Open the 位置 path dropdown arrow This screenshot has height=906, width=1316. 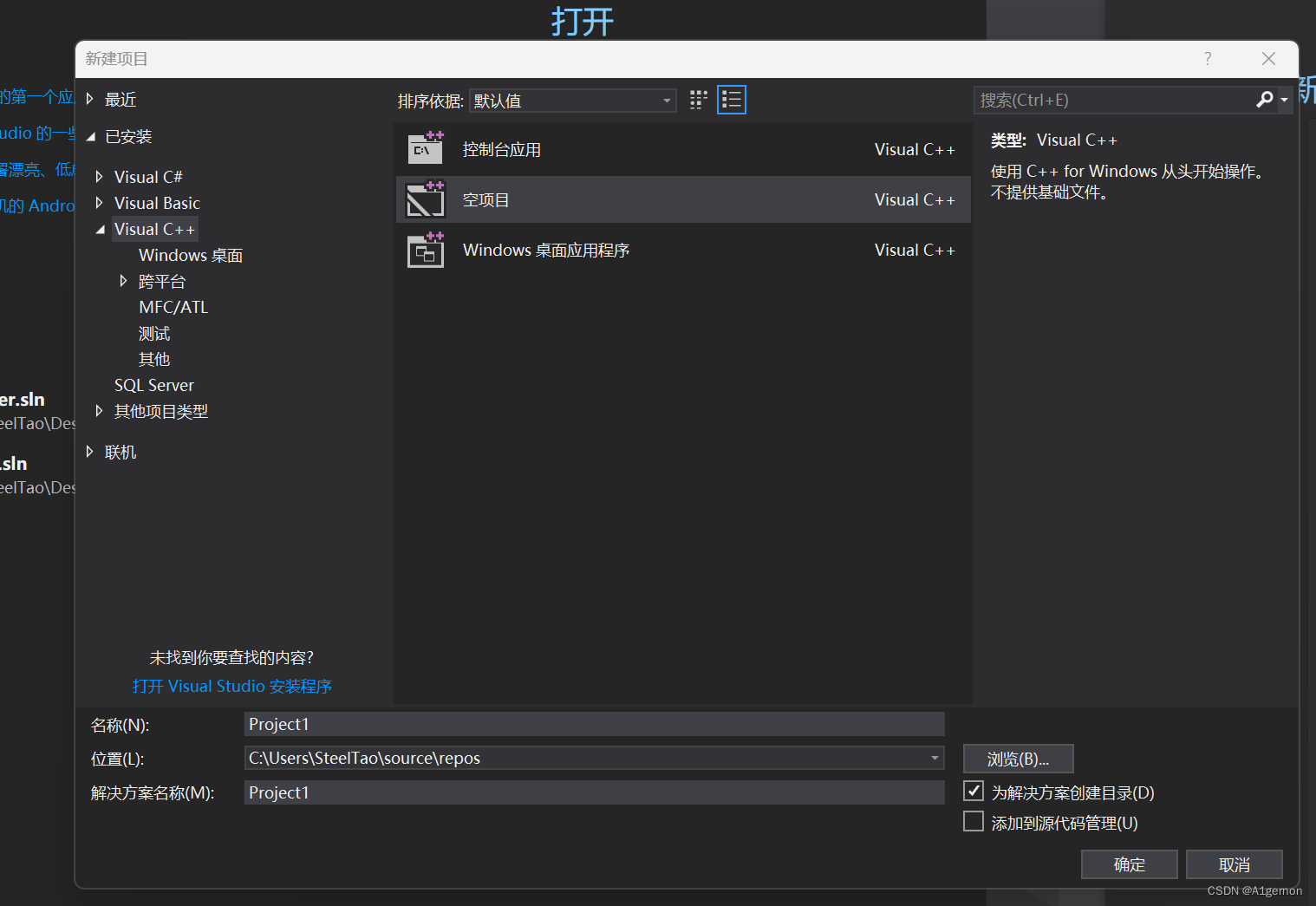[935, 758]
